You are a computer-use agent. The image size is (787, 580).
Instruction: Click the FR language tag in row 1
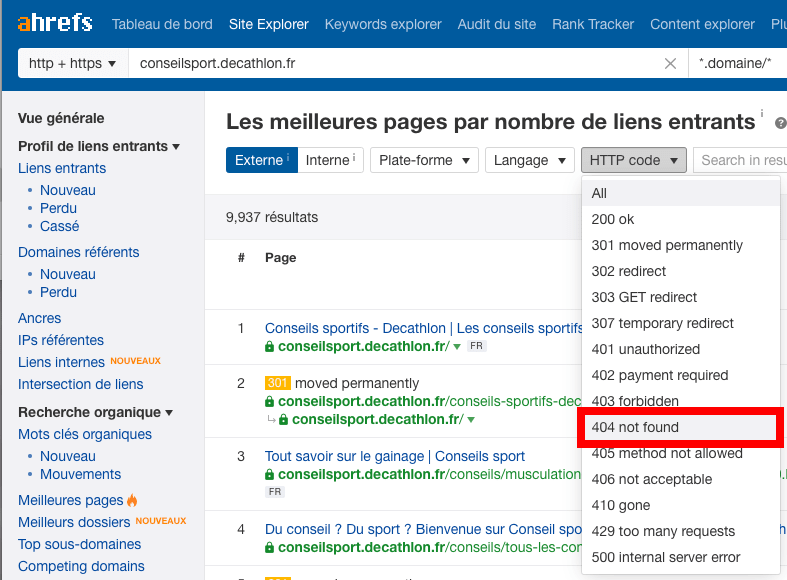[x=476, y=346]
